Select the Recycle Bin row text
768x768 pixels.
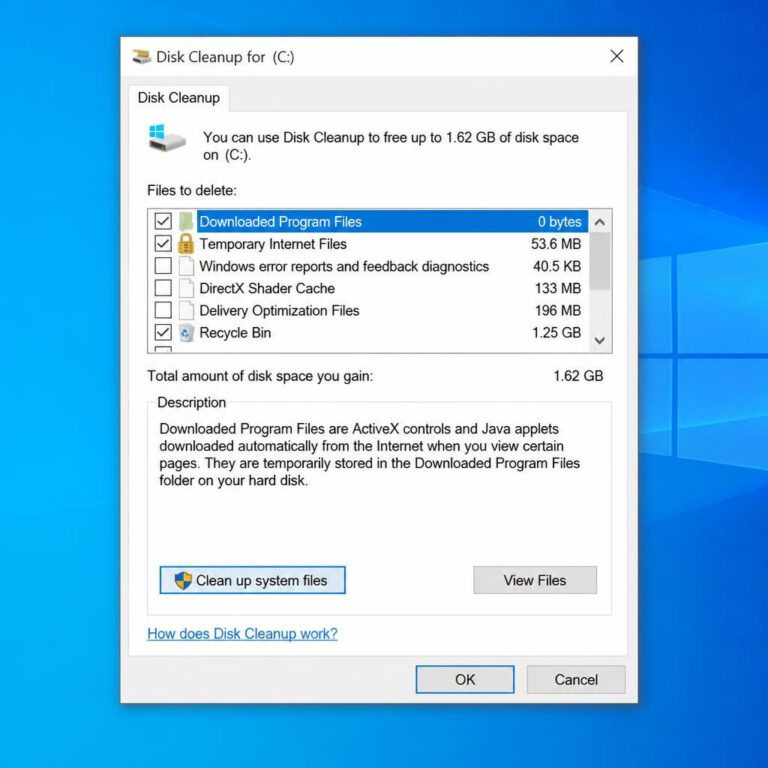(x=235, y=333)
